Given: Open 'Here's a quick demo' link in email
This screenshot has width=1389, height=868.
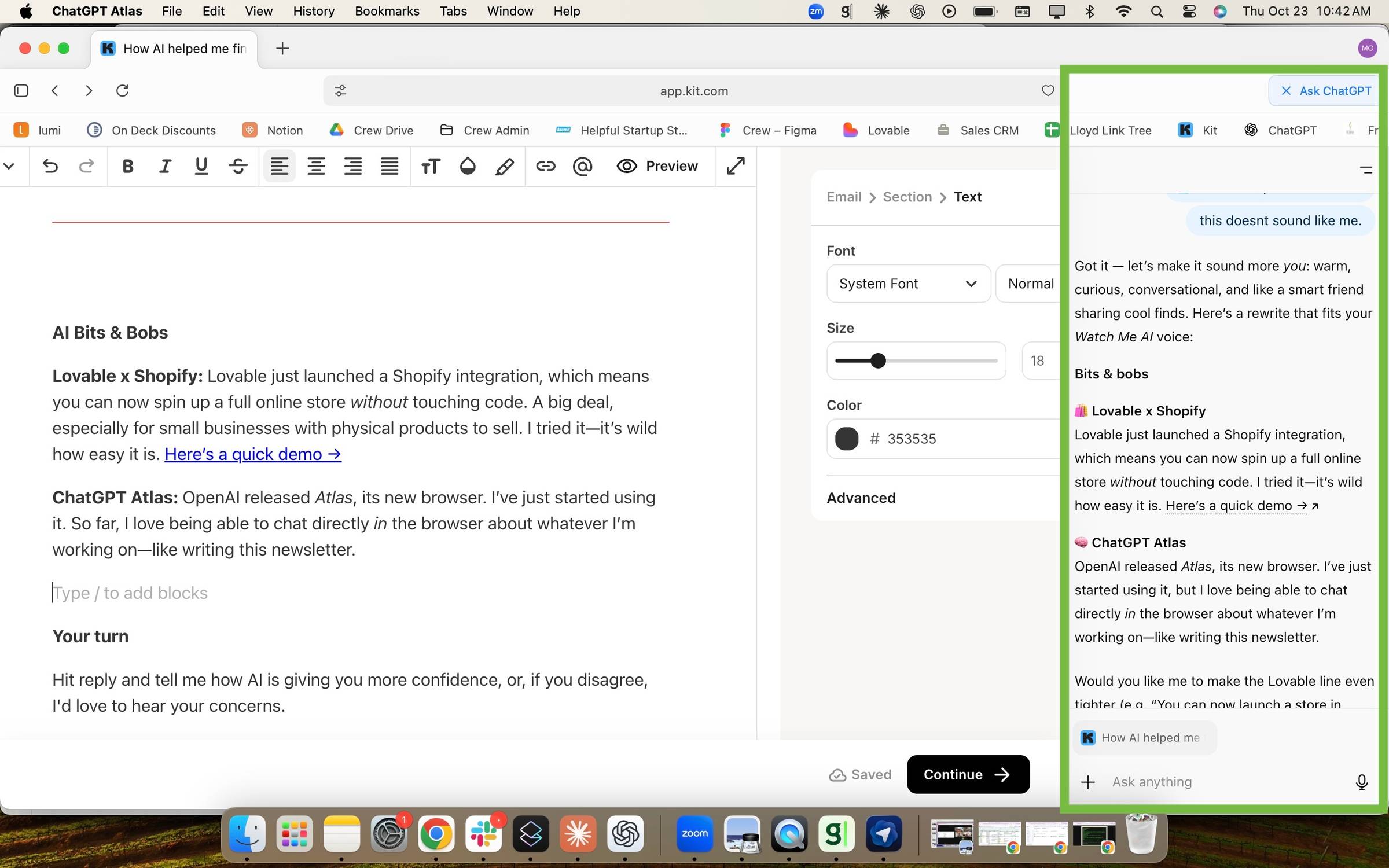Looking at the screenshot, I should [253, 454].
